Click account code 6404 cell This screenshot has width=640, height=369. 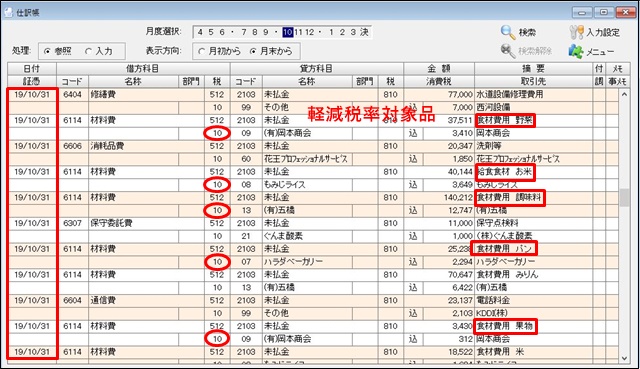(72, 94)
